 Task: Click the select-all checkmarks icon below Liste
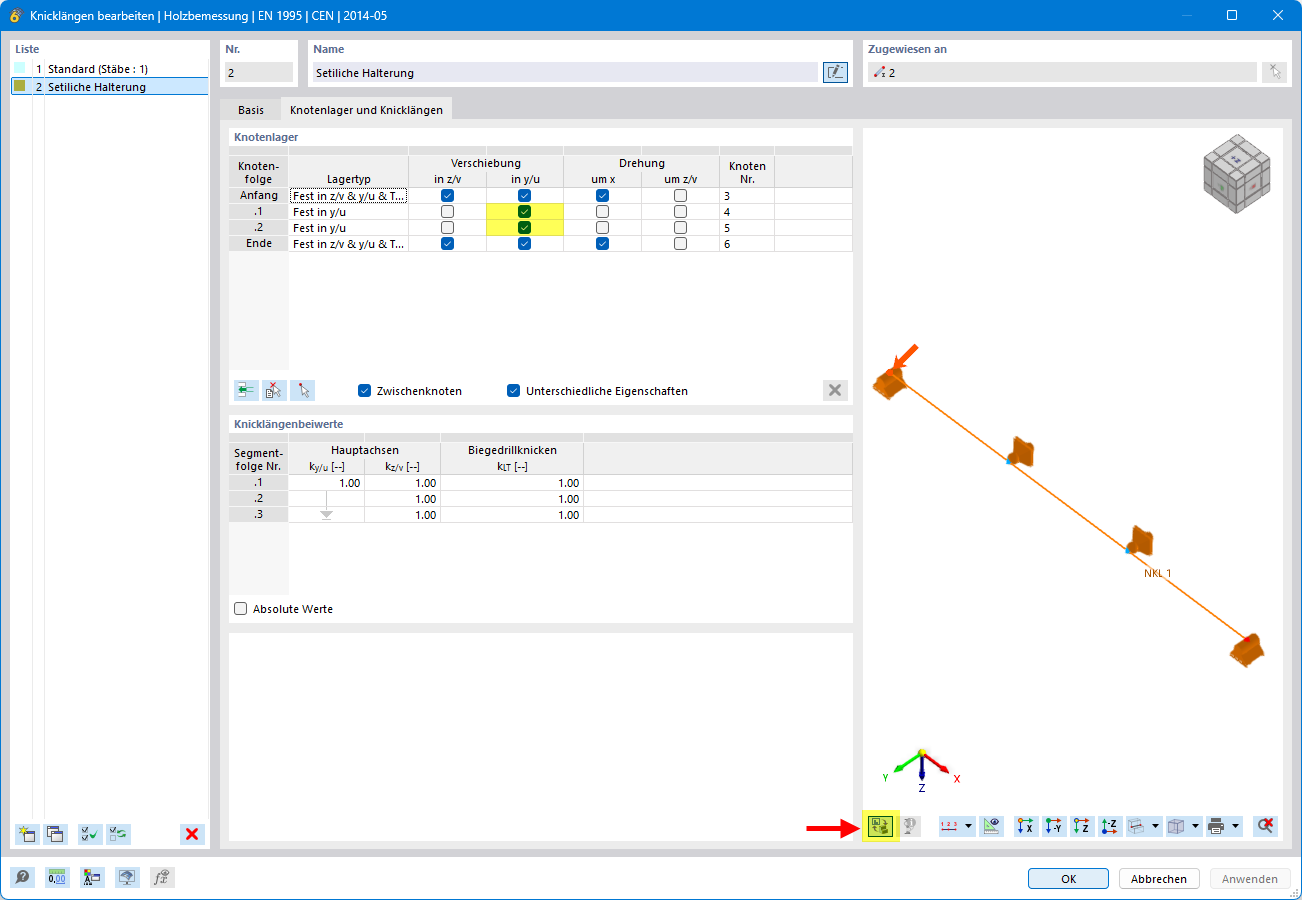90,834
